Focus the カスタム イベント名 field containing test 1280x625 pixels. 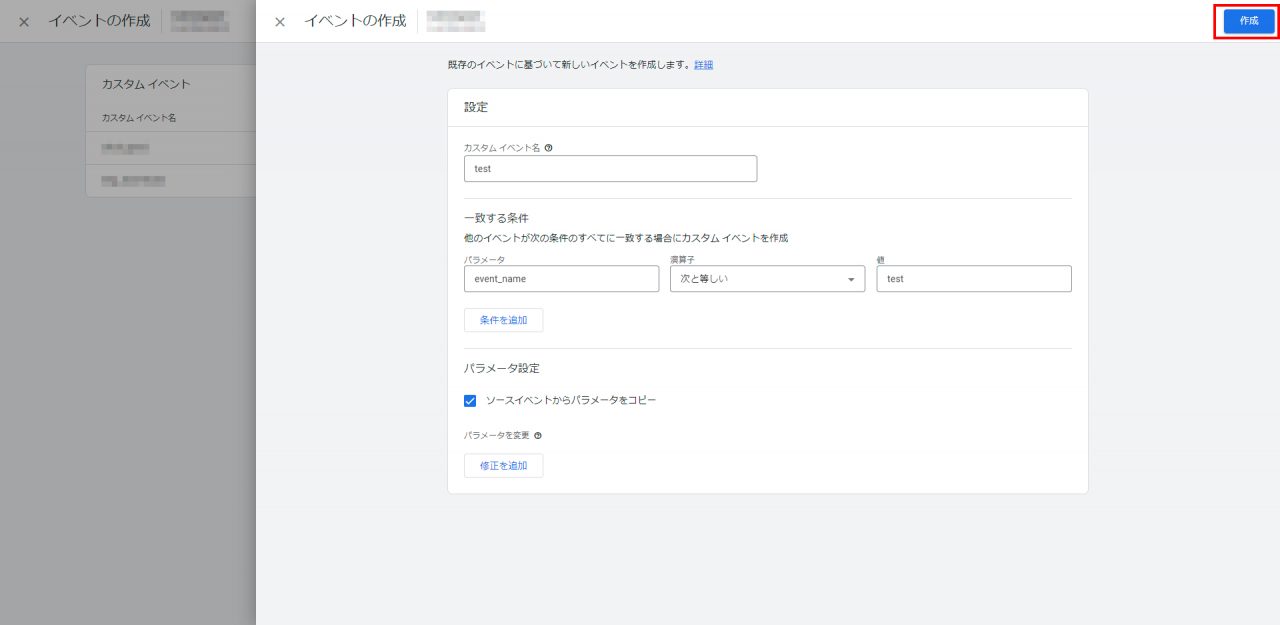pos(610,169)
